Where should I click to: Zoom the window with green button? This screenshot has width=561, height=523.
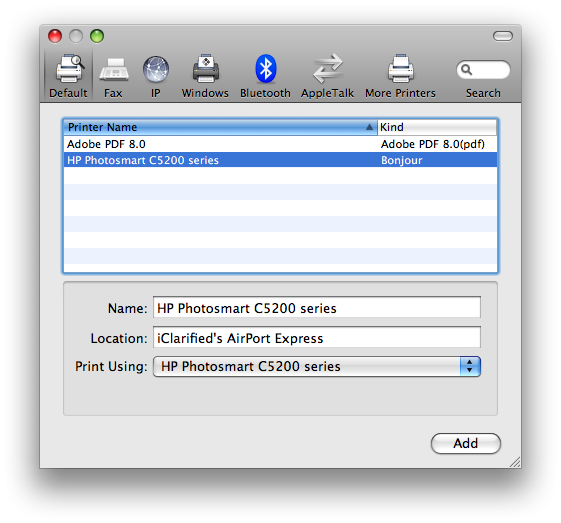tap(97, 36)
